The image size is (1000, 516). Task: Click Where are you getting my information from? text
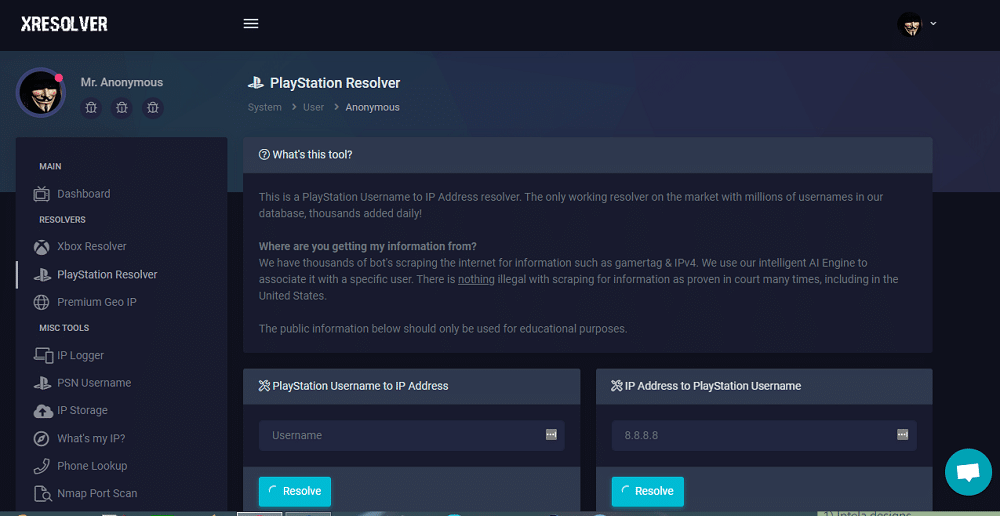pyautogui.click(x=368, y=246)
